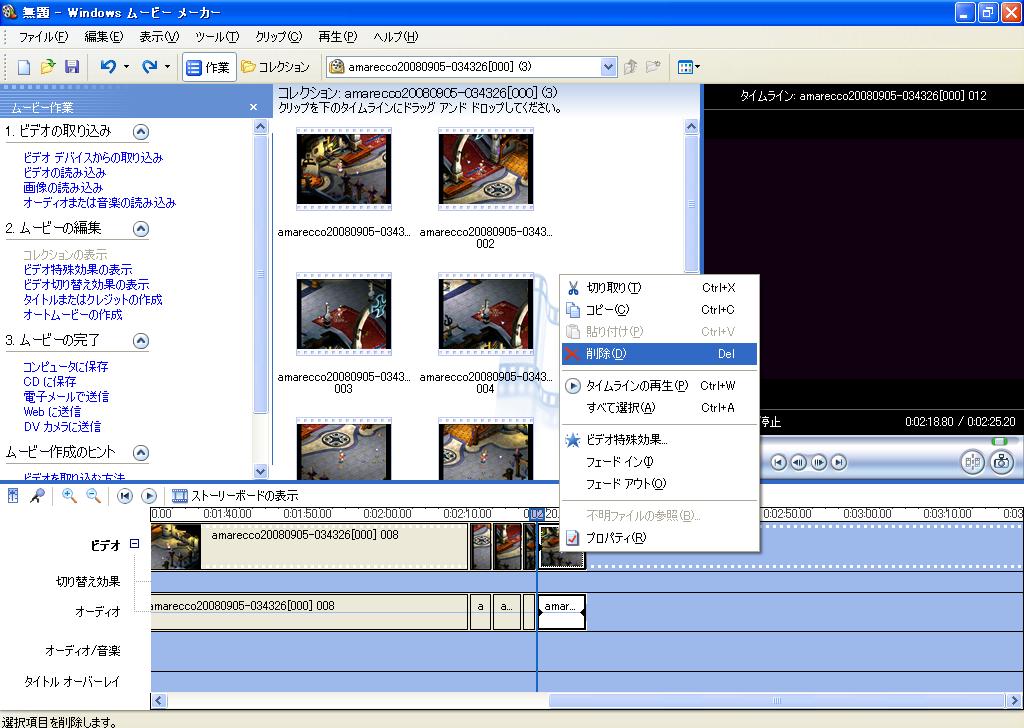Zoom out the timeline with the magnifier minus

point(93,496)
